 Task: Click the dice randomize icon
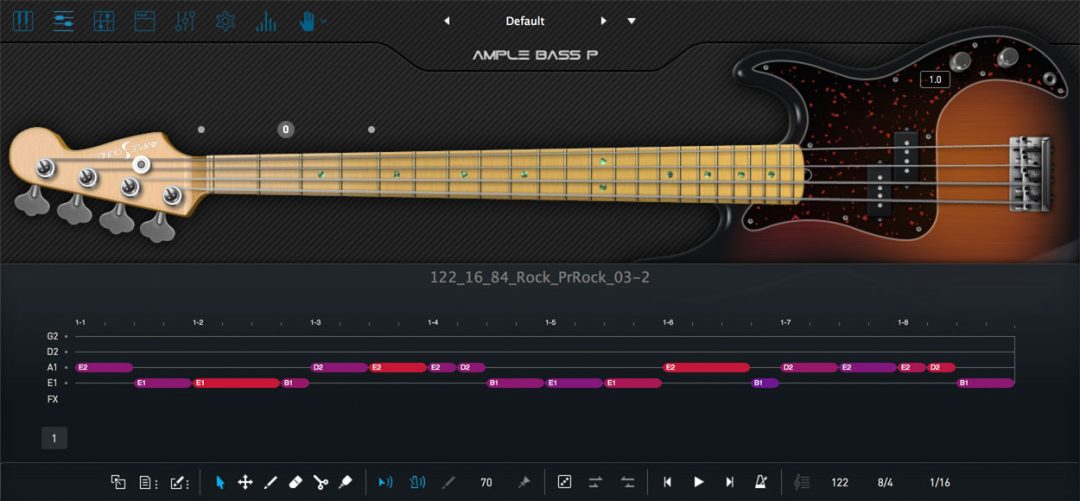pos(564,482)
